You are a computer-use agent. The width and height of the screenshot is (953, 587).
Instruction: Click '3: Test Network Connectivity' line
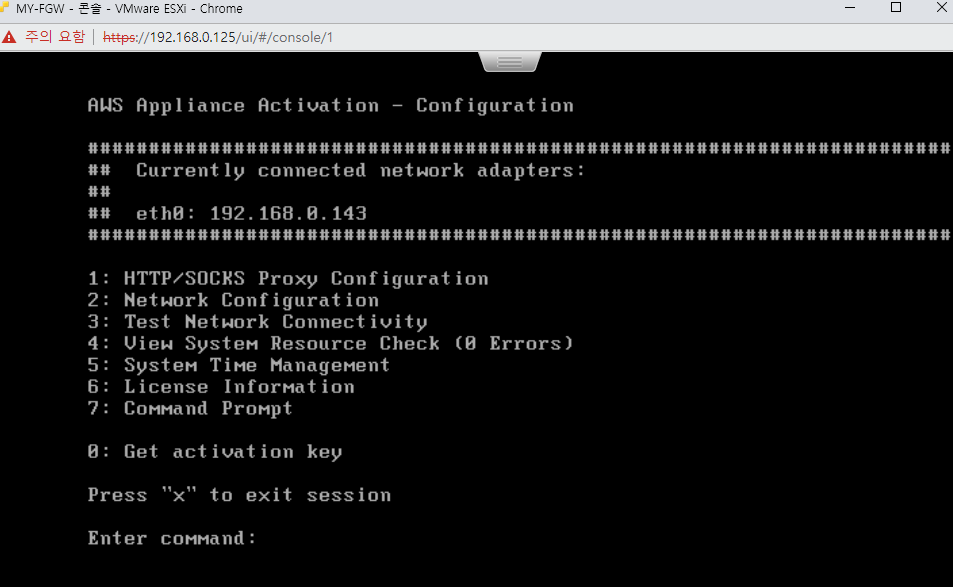click(258, 321)
